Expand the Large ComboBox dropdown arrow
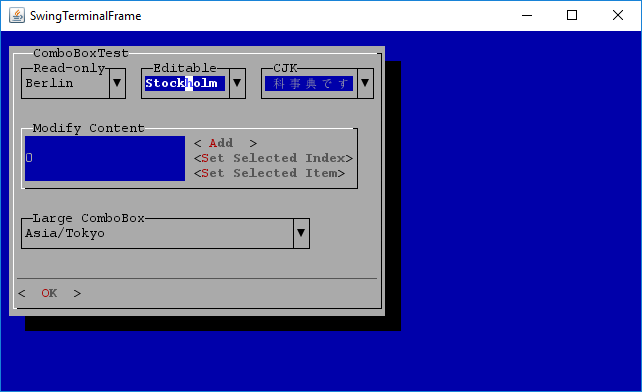This screenshot has width=642, height=392. tap(301, 233)
